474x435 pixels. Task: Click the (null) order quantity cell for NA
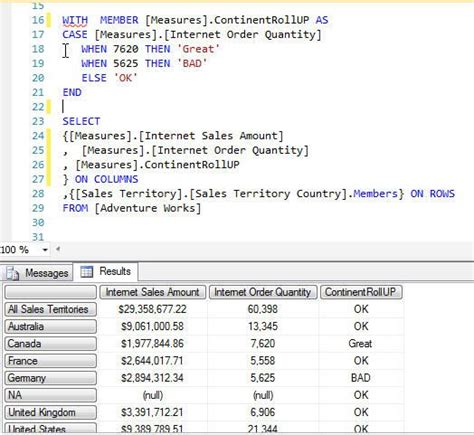[x=263, y=395]
